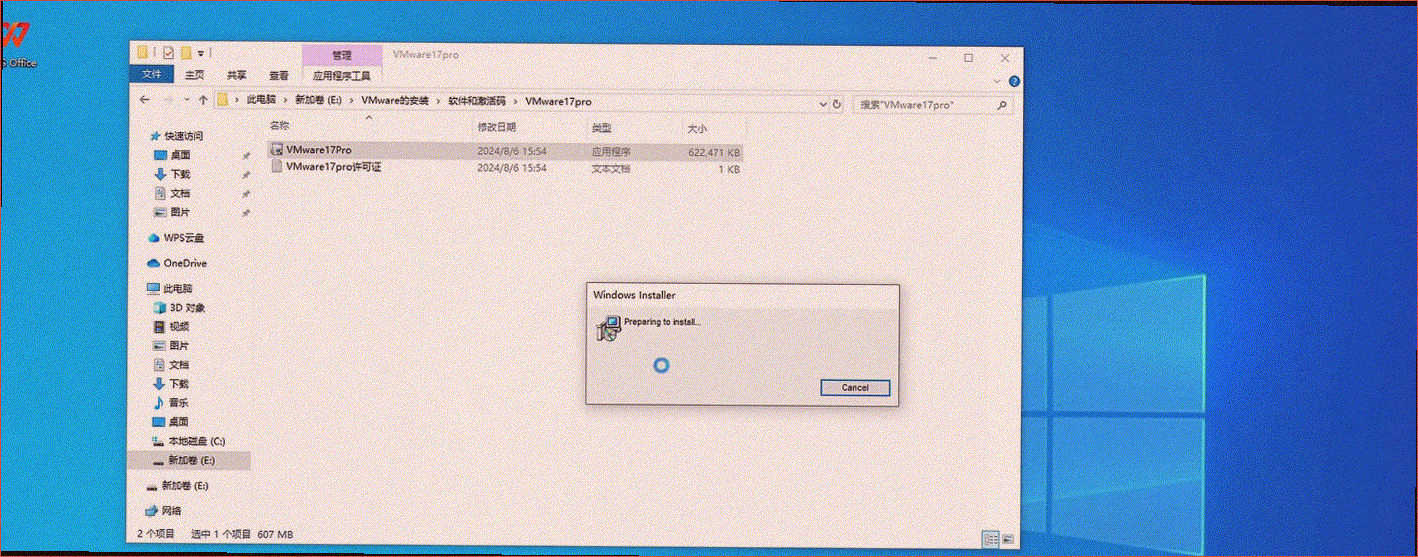The width and height of the screenshot is (1418, 557).
Task: Select 此电脑 in navigation pane
Action: (177, 289)
